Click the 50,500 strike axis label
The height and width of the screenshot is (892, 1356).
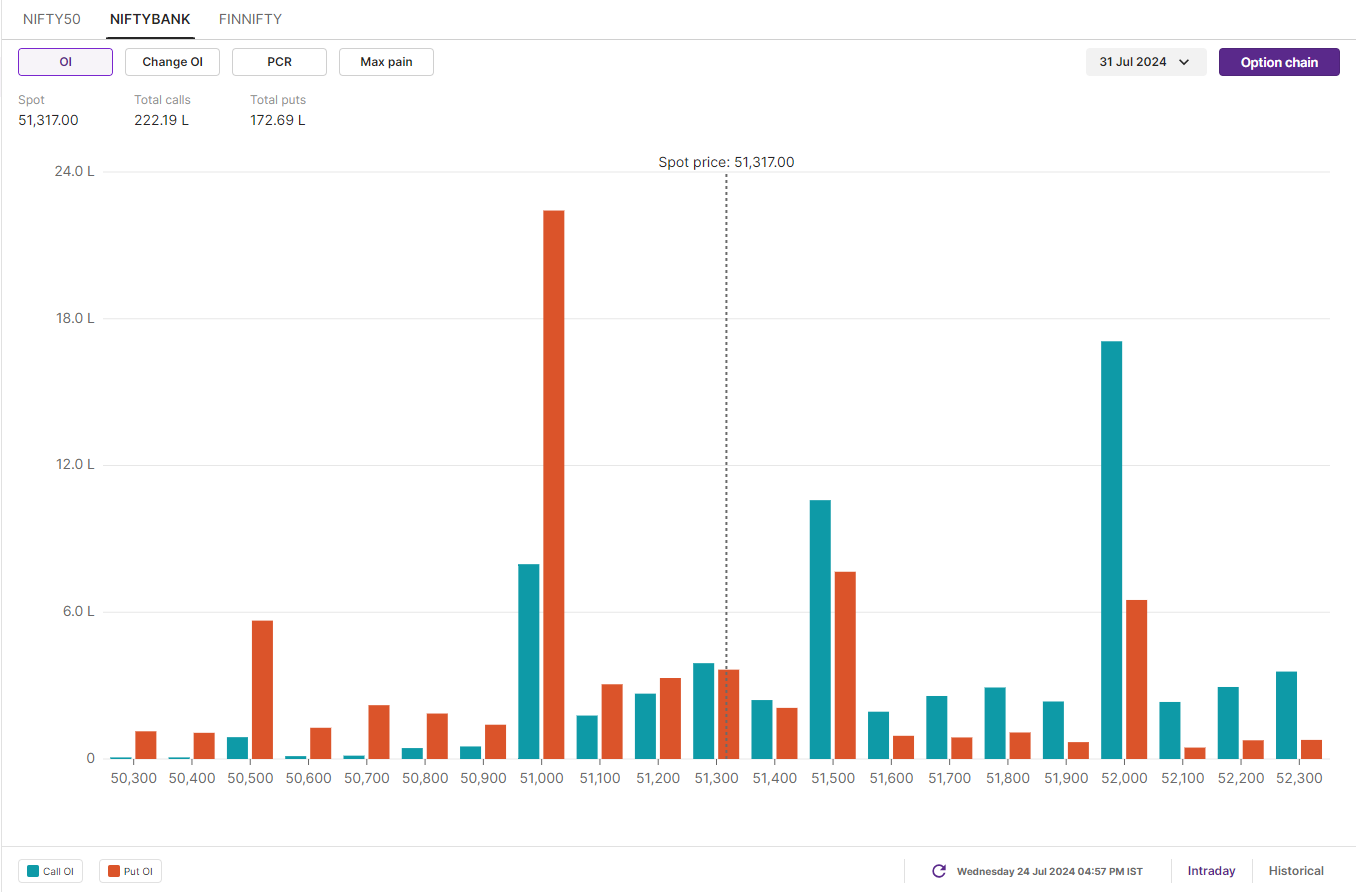coord(249,778)
